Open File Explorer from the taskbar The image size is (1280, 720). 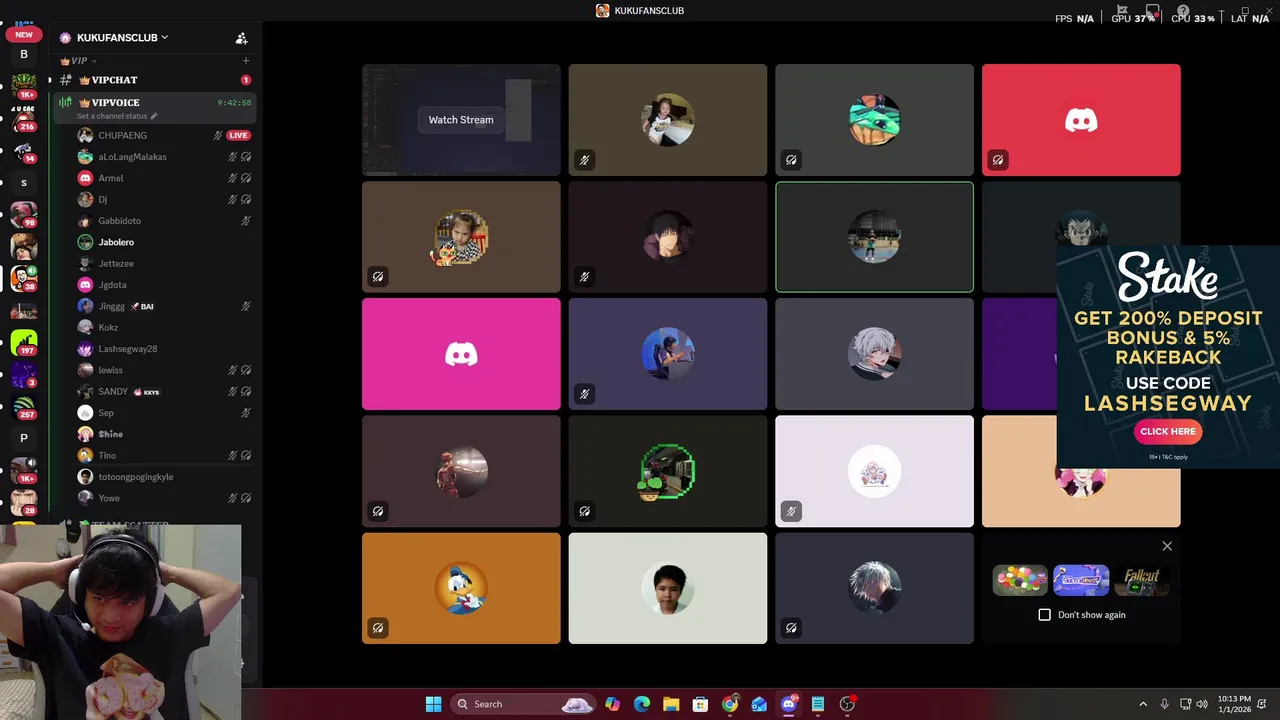[x=671, y=704]
